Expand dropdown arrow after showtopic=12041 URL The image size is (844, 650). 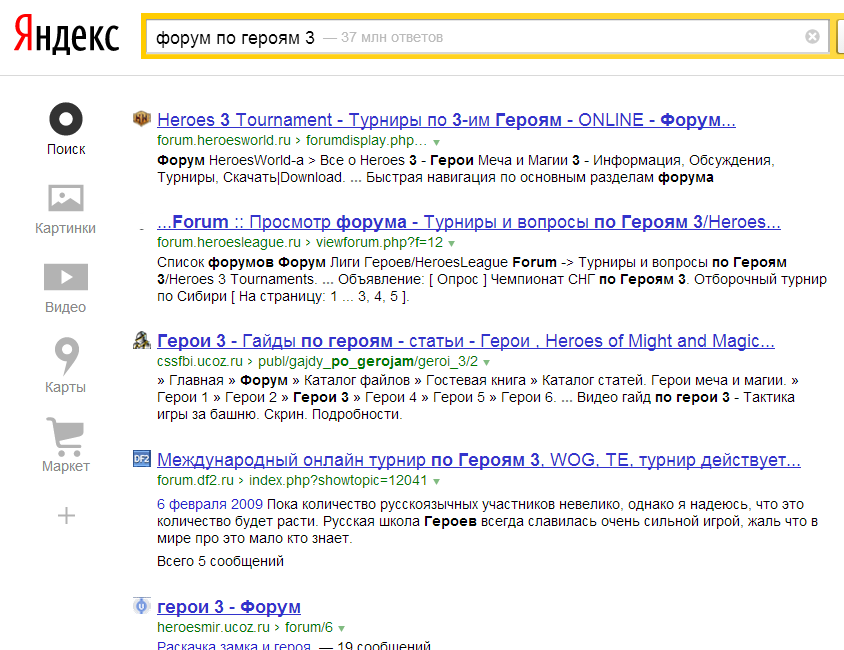(x=437, y=482)
